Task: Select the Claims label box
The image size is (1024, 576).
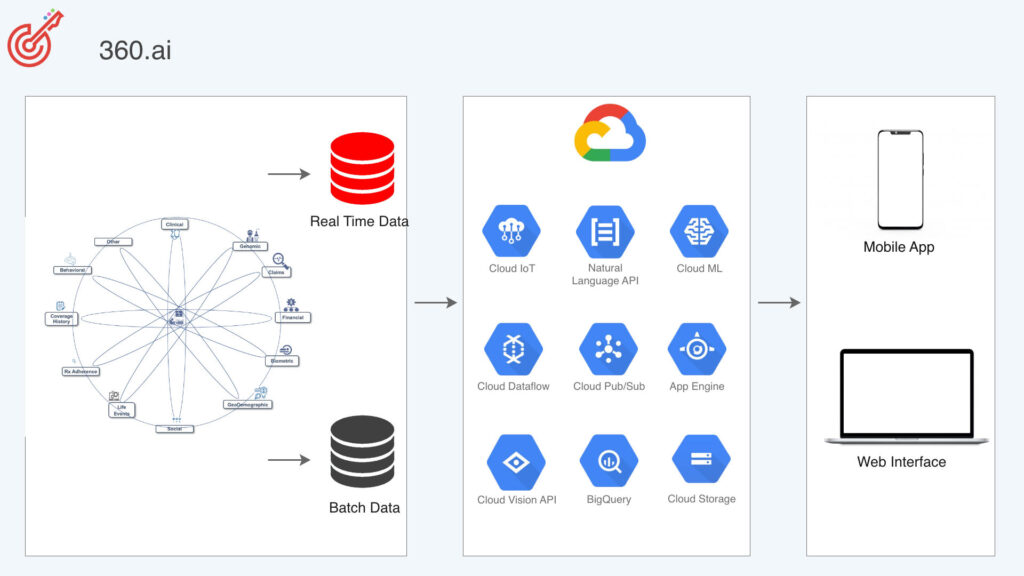Action: [276, 272]
